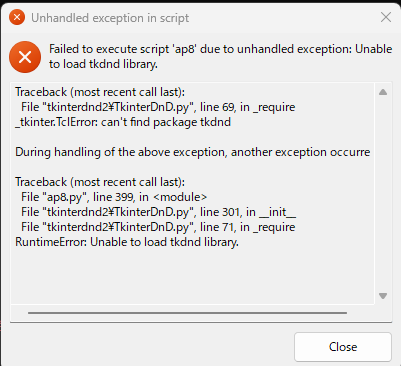Click the '_tkinter.TclError: can't find package tkdnd' line
This screenshot has width=401, height=366.
point(123,122)
